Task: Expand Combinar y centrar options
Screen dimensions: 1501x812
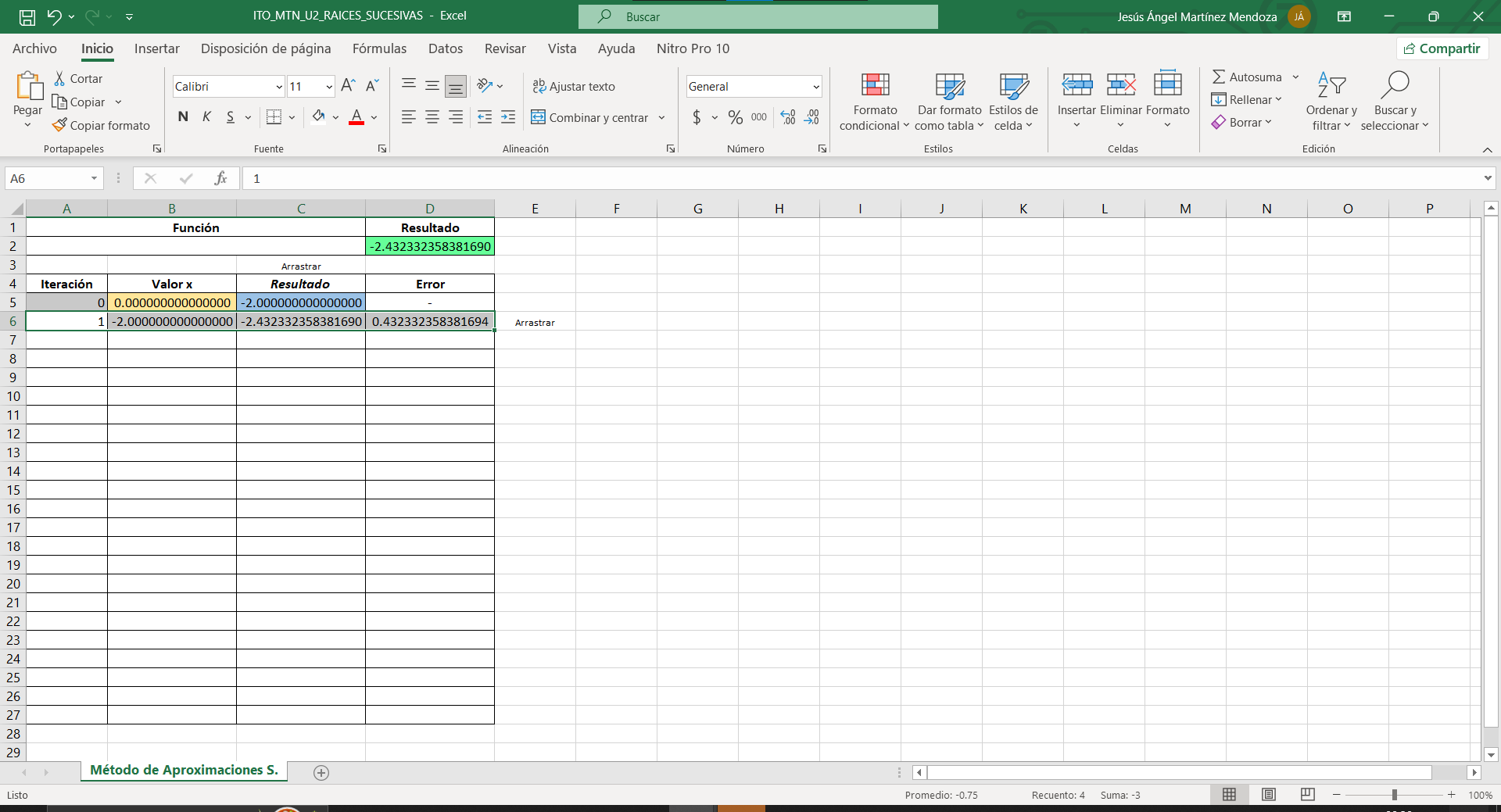Action: pos(662,118)
